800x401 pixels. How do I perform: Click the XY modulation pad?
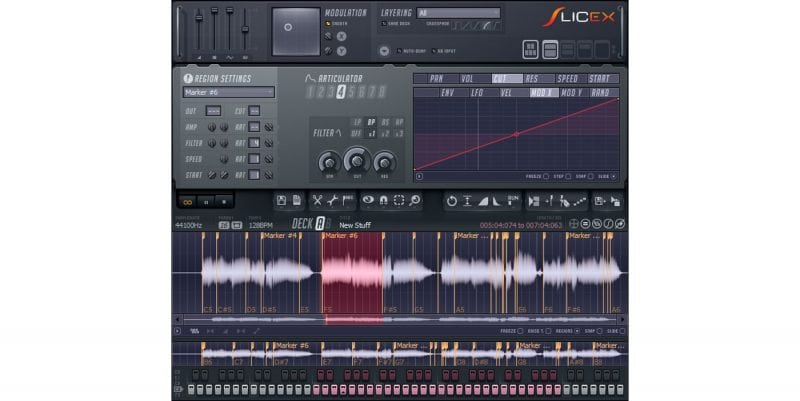point(296,32)
